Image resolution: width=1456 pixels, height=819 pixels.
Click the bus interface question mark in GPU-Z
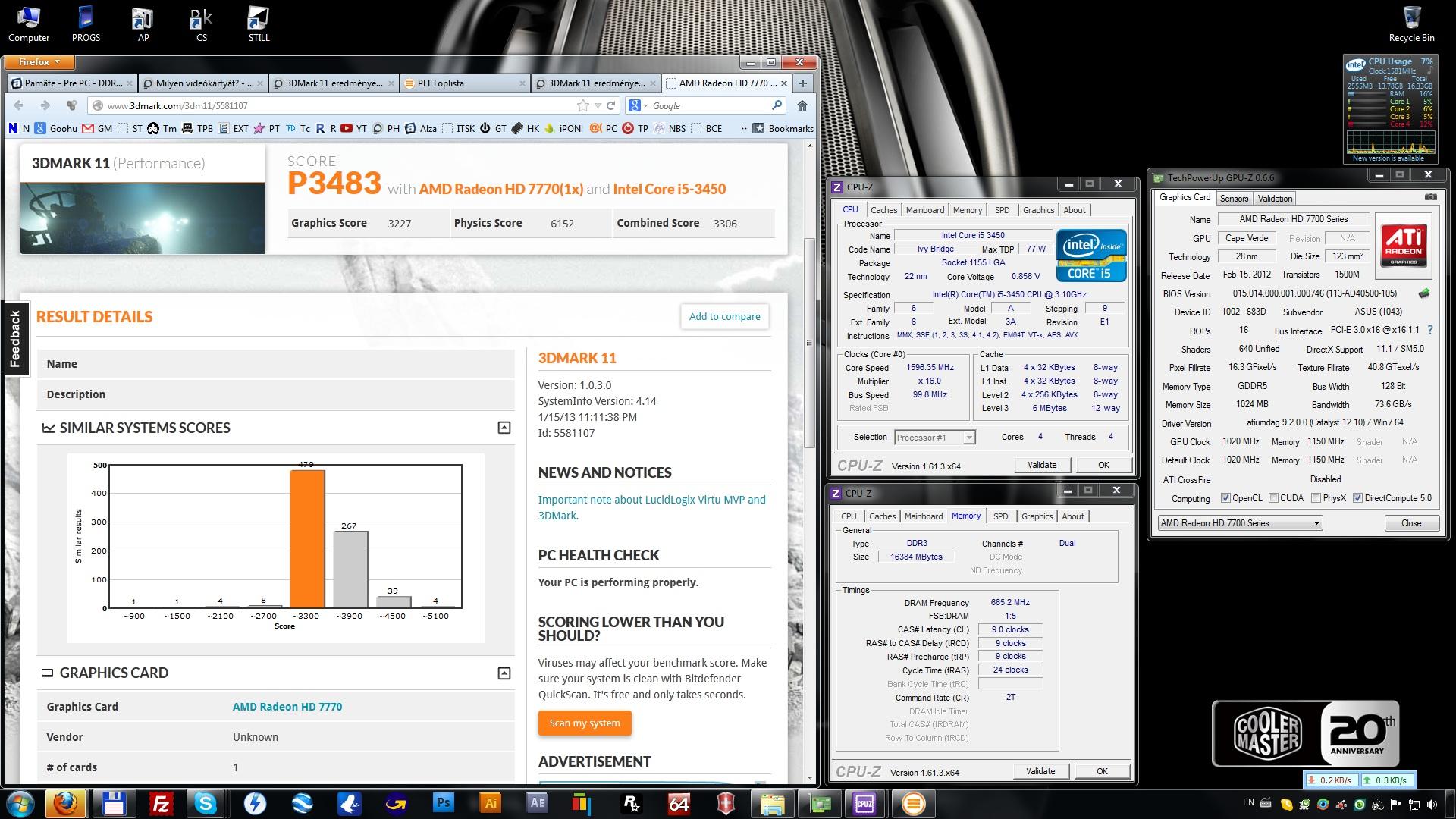pyautogui.click(x=1430, y=330)
